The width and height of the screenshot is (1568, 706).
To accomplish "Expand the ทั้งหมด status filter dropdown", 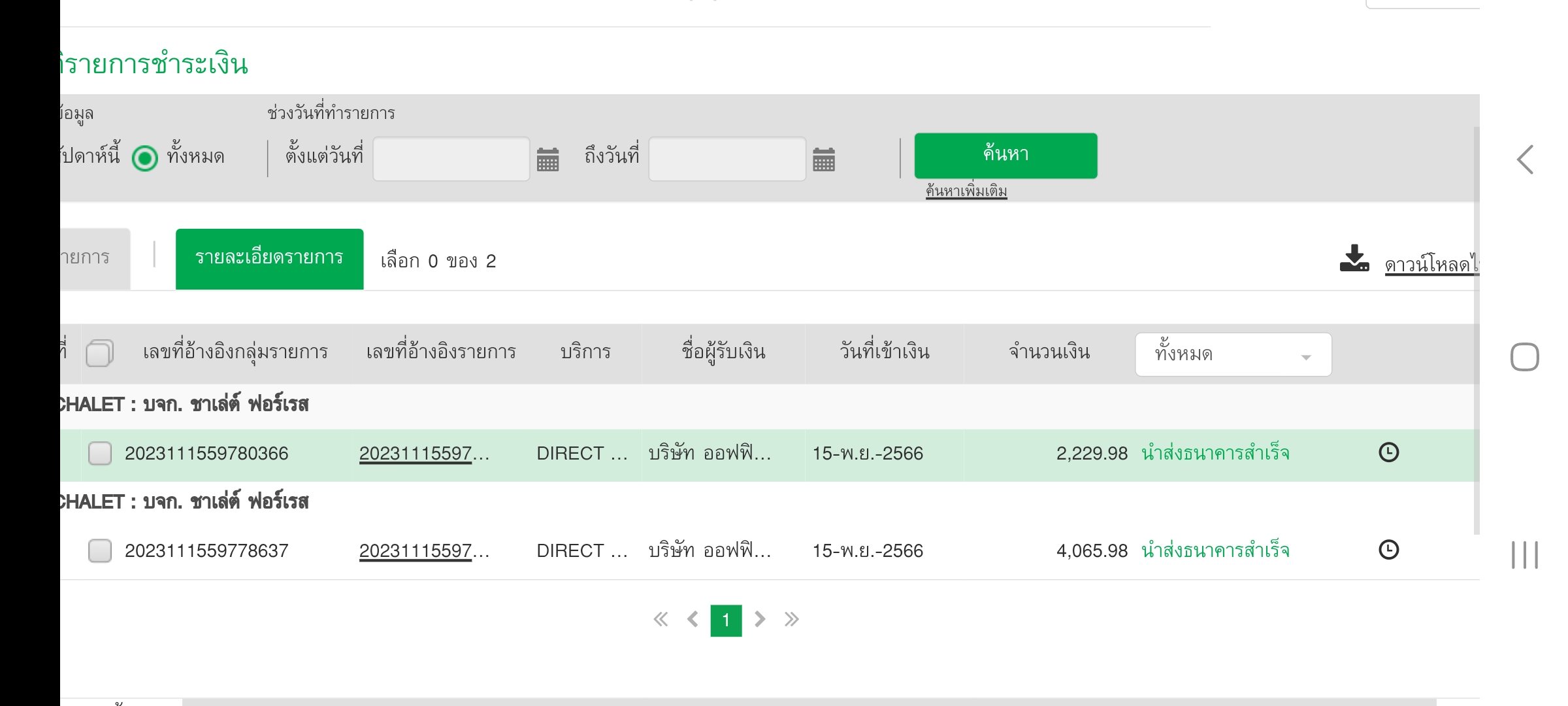I will click(x=1233, y=354).
